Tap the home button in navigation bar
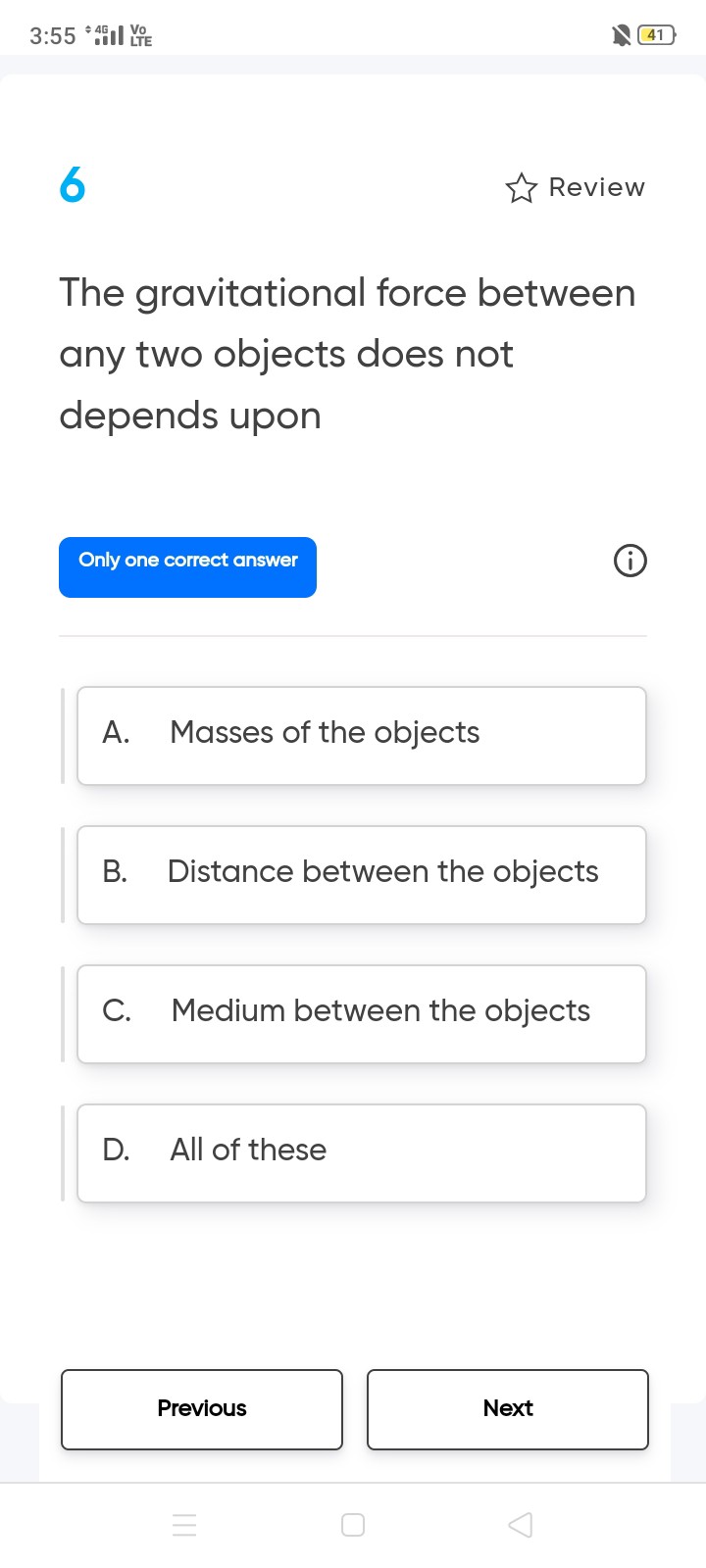Viewport: 706px width, 1568px height. pyautogui.click(x=353, y=1525)
